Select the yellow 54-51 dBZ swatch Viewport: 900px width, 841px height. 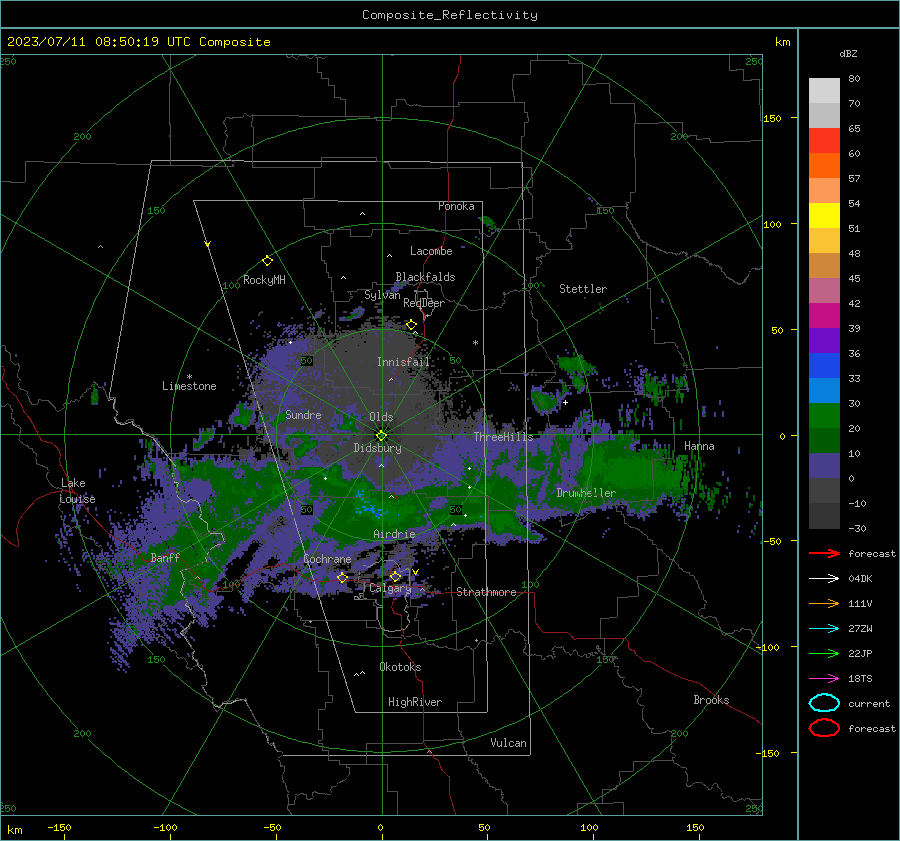824,216
